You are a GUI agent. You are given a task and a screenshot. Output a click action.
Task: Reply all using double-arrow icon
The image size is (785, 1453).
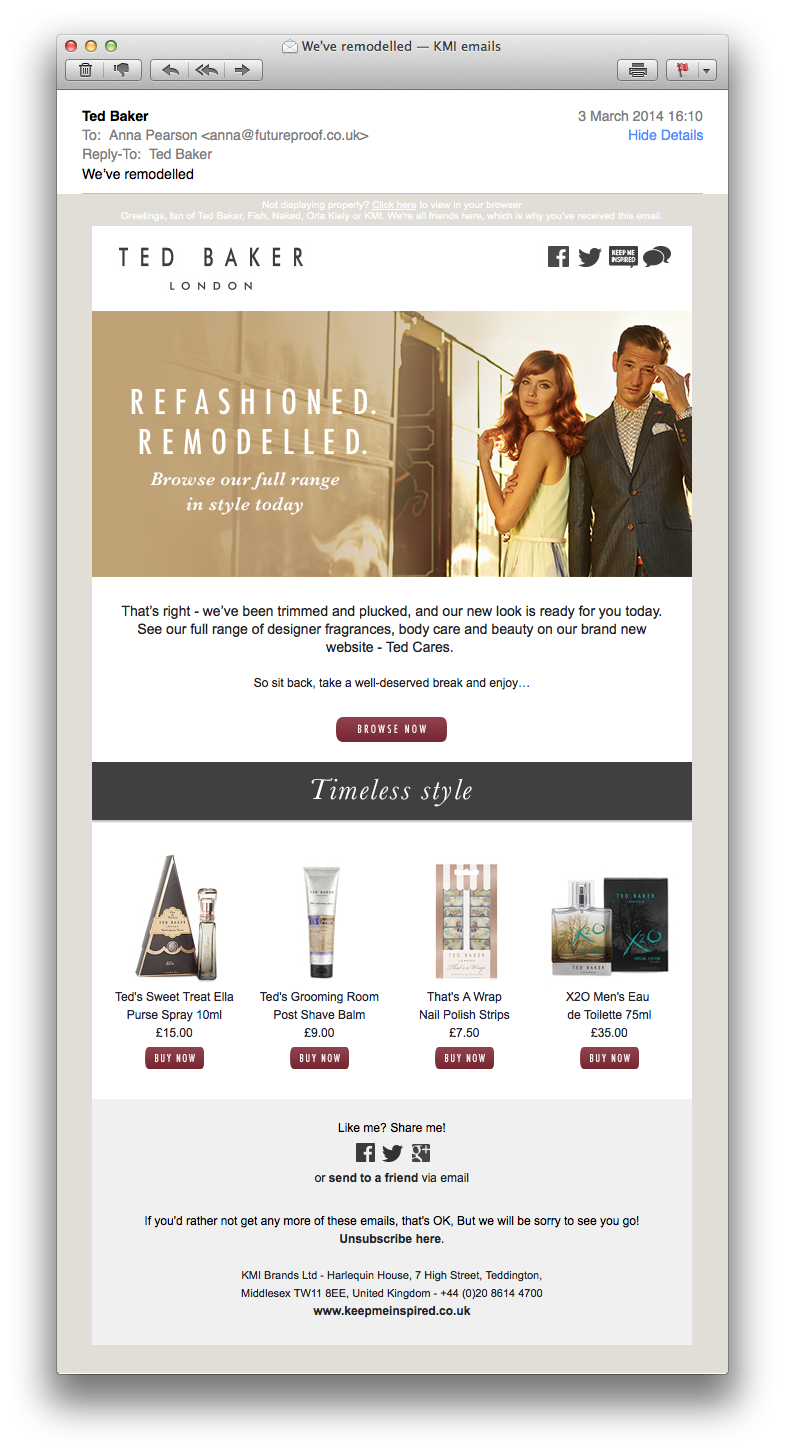[x=206, y=70]
